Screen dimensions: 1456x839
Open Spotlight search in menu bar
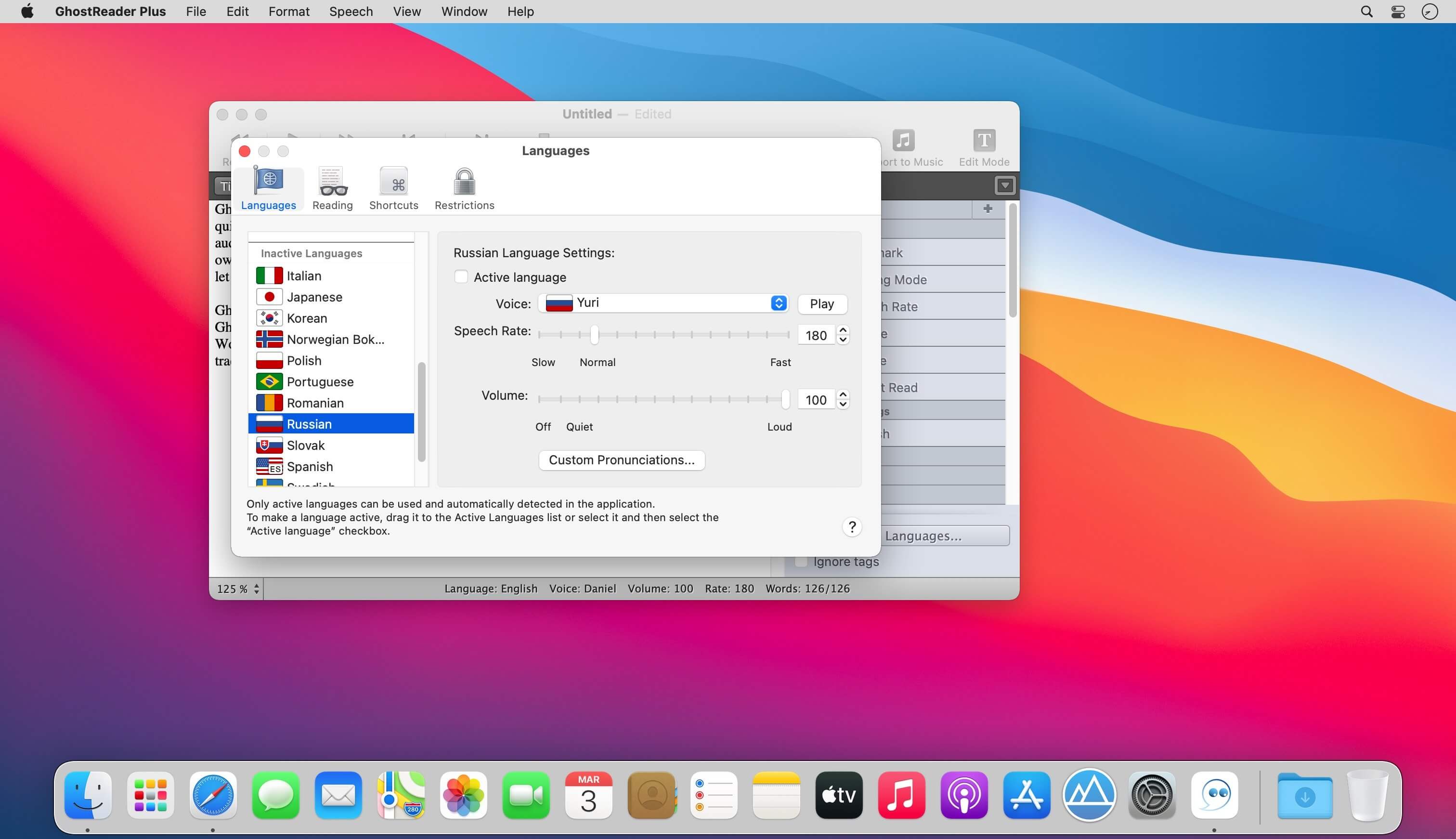(1366, 12)
